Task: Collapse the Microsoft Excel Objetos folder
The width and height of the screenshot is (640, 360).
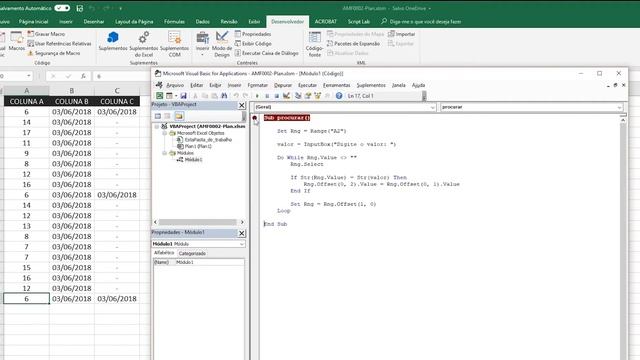Action: click(165, 133)
